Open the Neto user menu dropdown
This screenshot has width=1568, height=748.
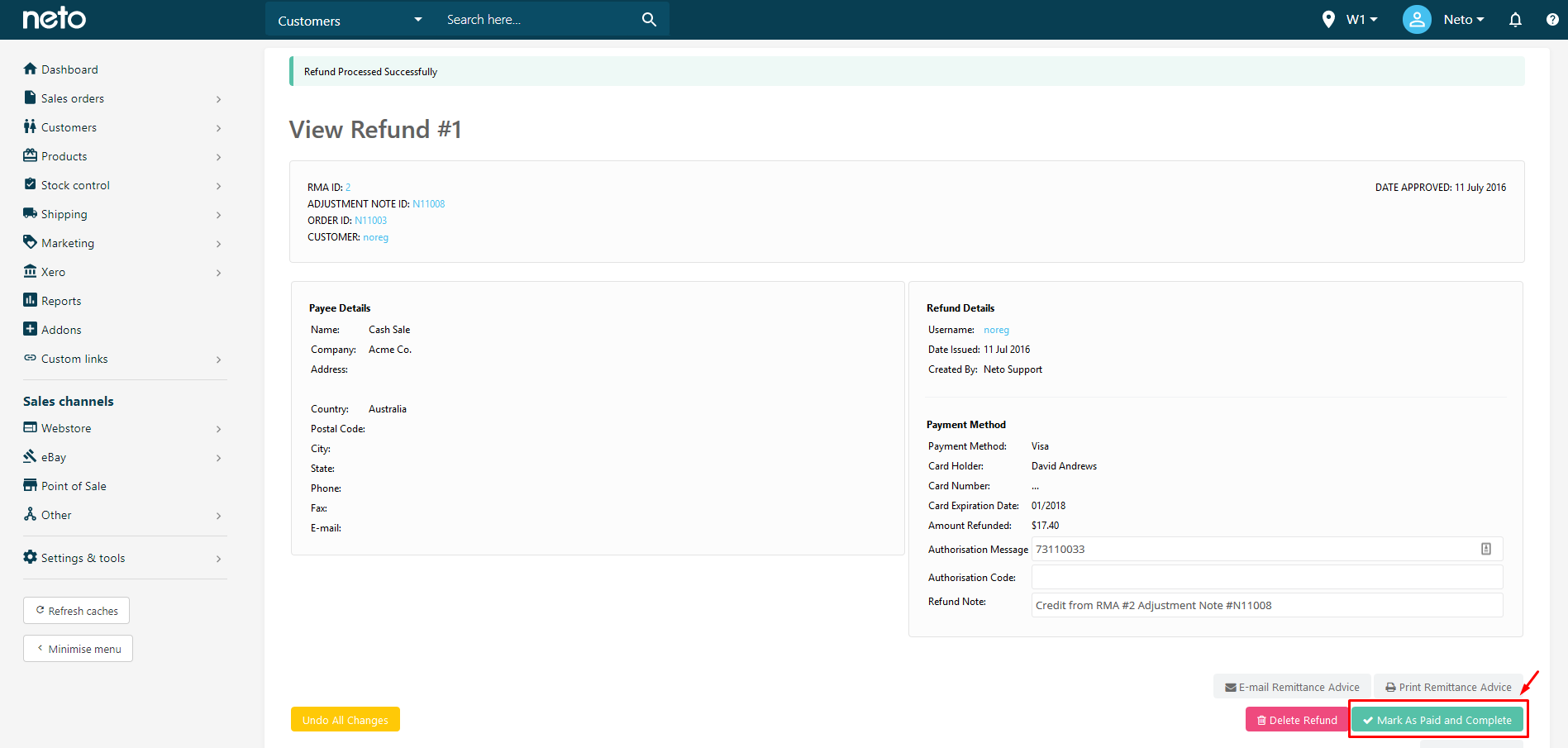1464,20
